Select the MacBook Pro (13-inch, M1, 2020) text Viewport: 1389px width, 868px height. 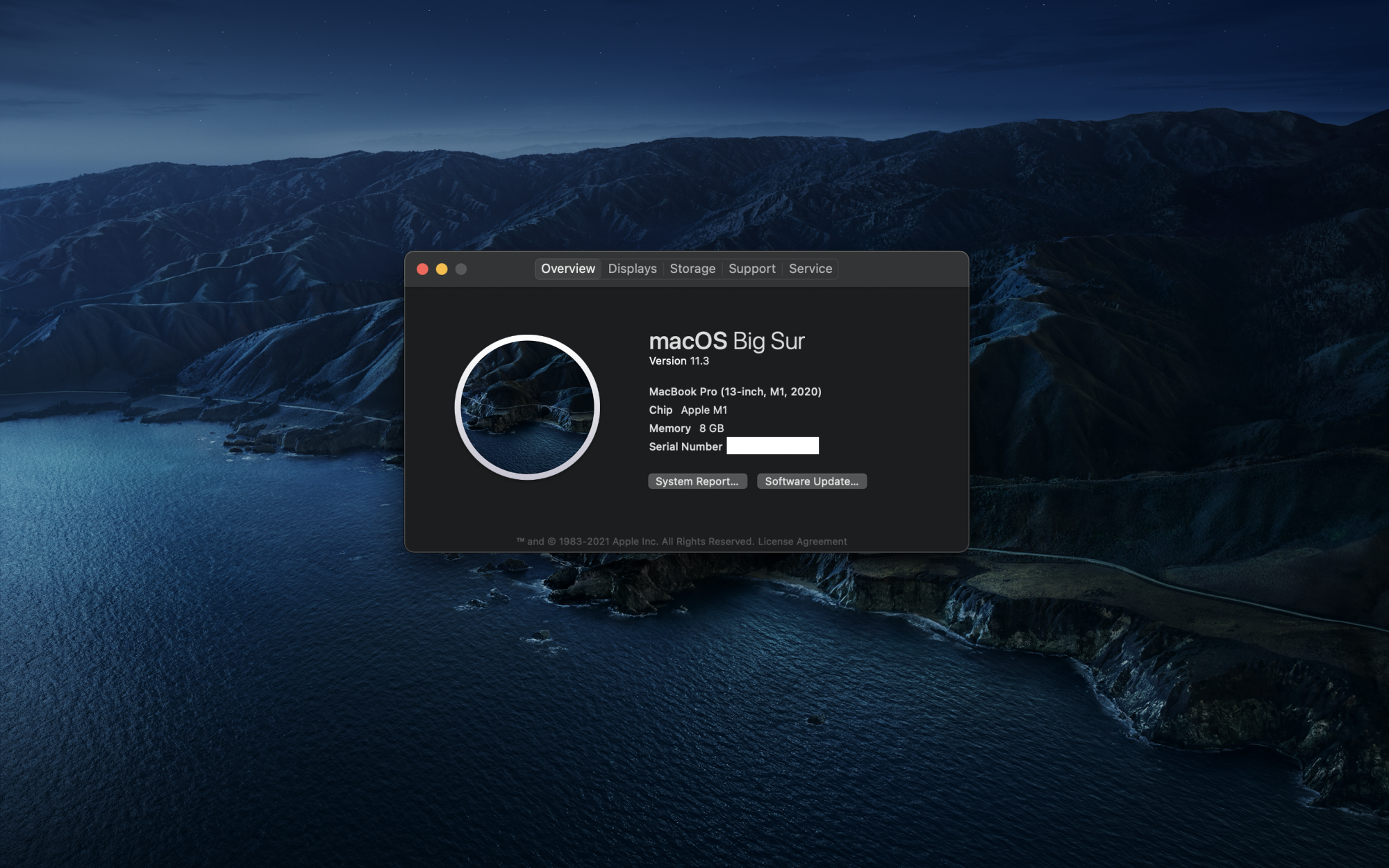tap(735, 392)
